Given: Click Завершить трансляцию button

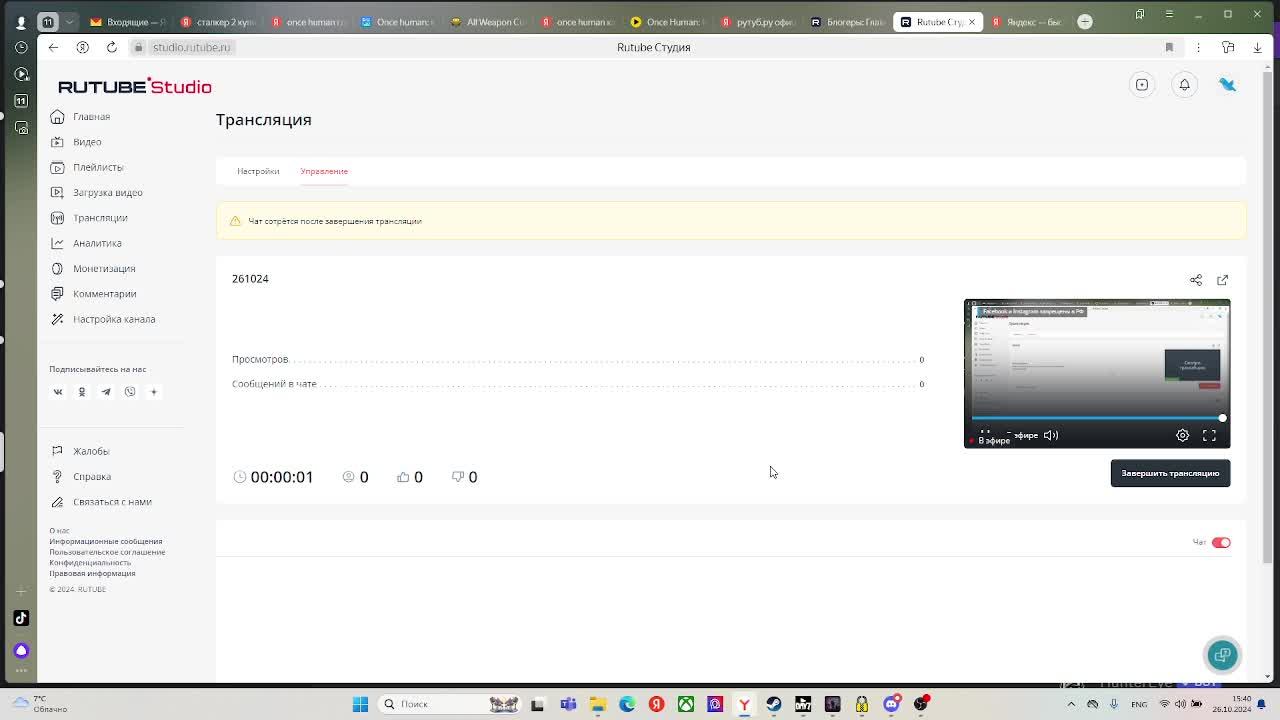Looking at the screenshot, I should (x=1170, y=473).
